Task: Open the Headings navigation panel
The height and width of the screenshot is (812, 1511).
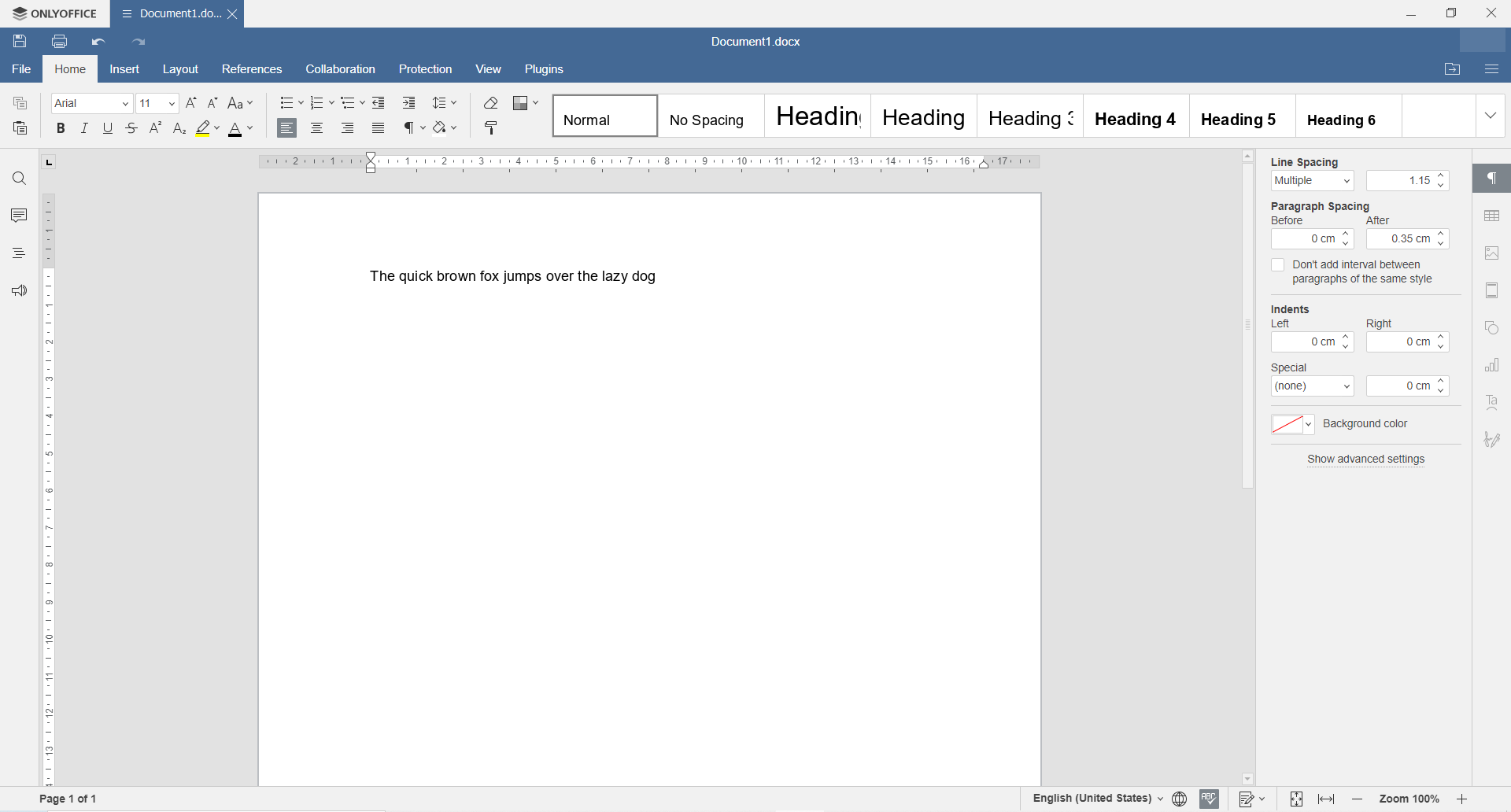Action: [x=20, y=253]
